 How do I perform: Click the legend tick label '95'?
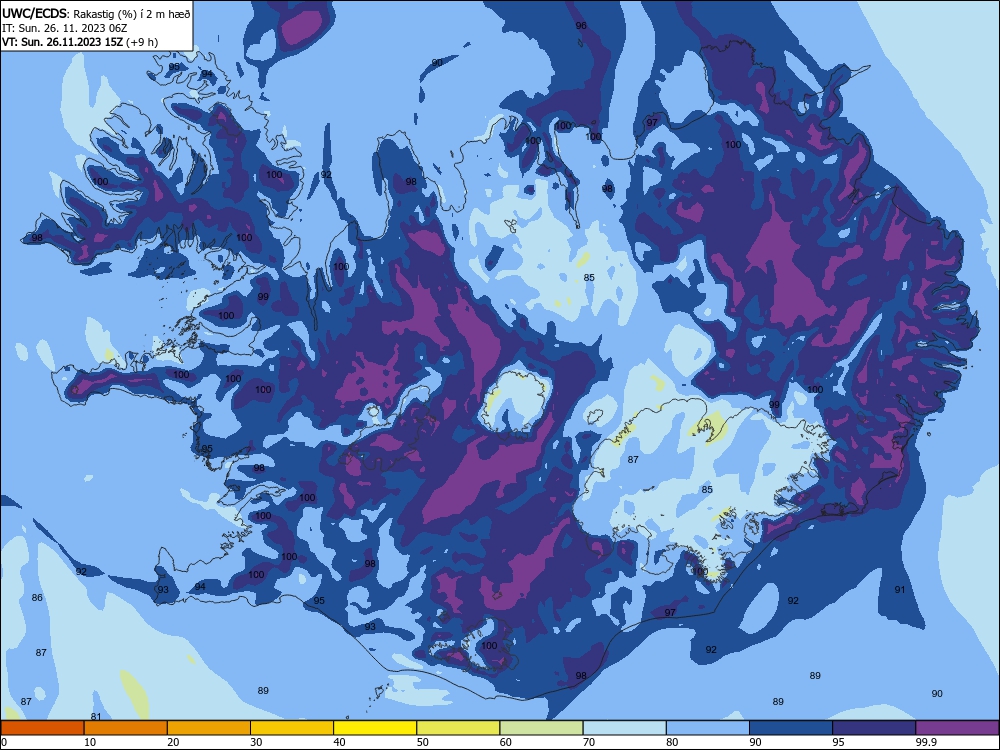pyautogui.click(x=839, y=742)
